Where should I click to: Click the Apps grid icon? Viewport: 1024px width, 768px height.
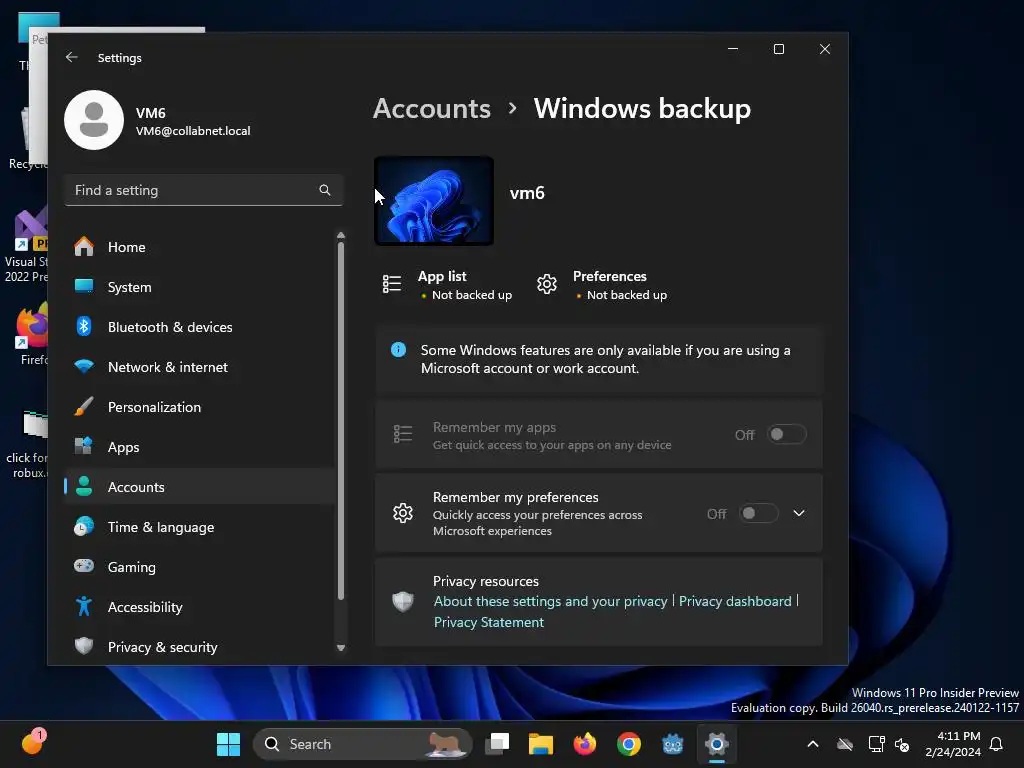click(x=84, y=446)
